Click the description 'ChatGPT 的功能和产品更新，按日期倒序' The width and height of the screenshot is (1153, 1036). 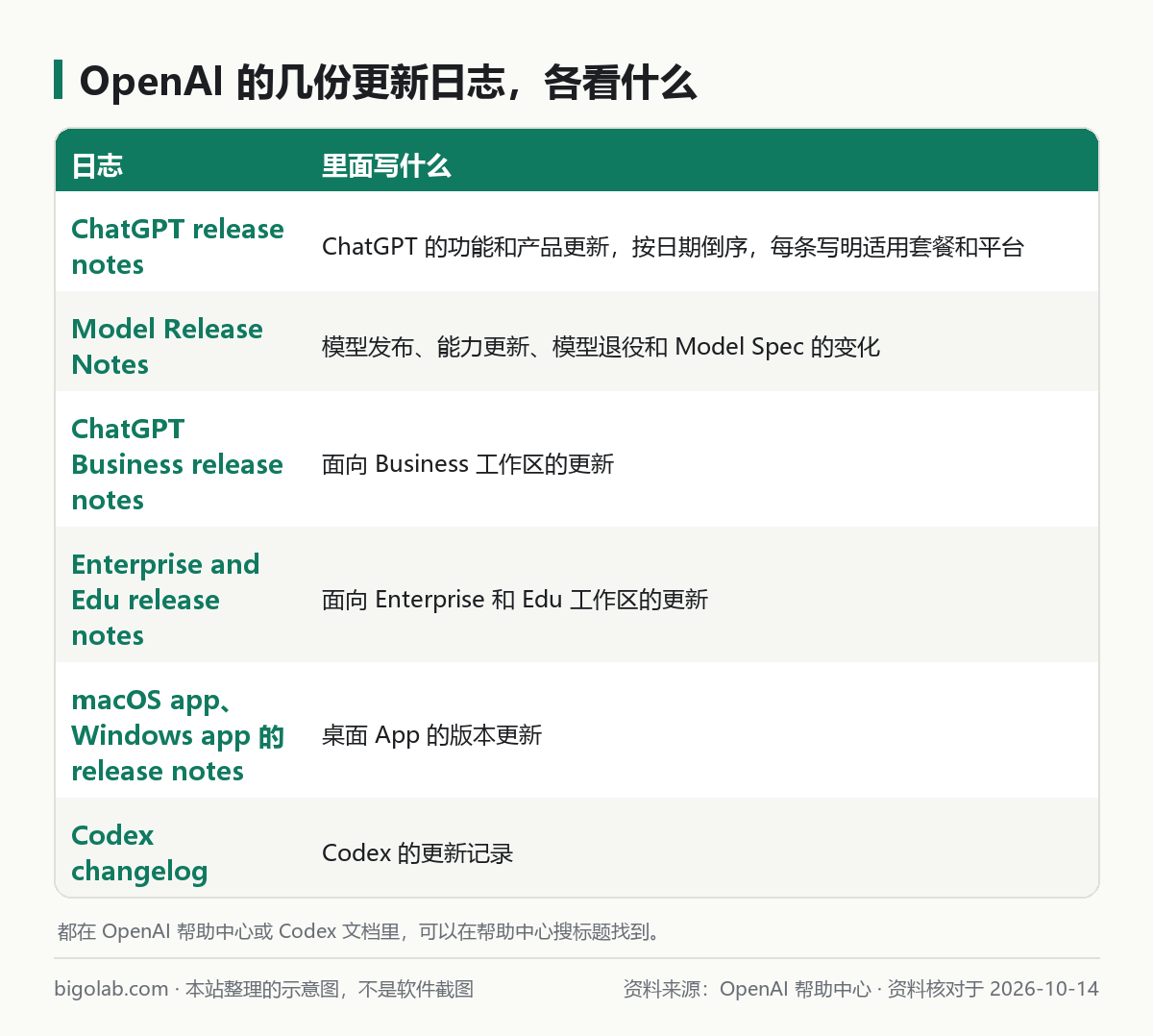coord(535,247)
